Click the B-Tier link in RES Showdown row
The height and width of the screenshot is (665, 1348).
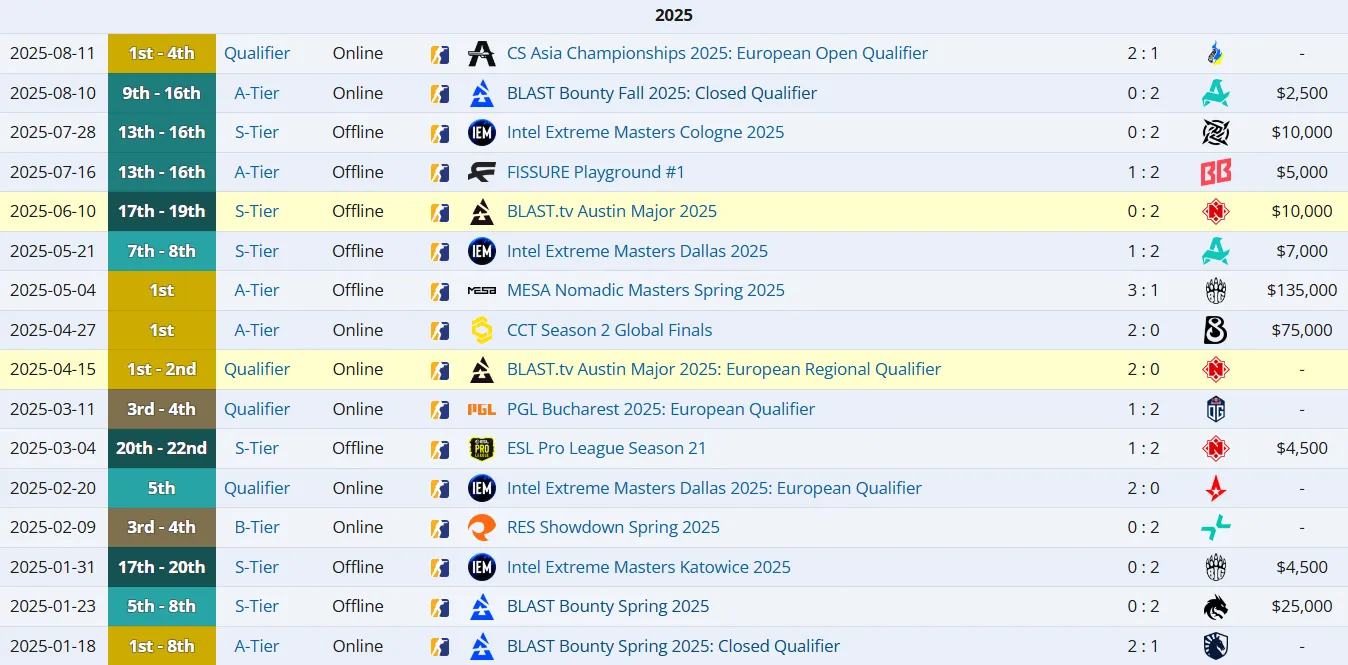tap(257, 527)
